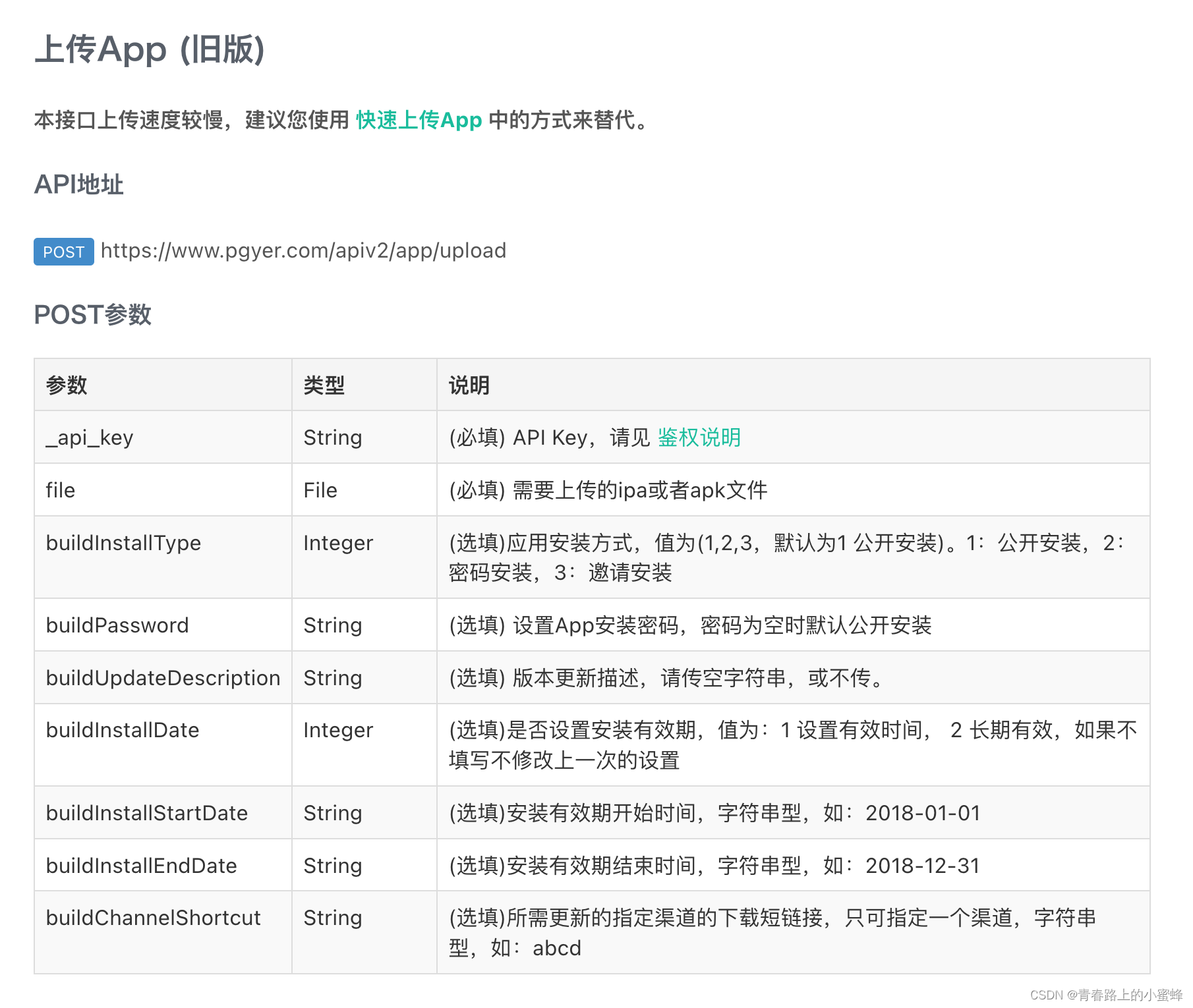1193x1008 pixels.
Task: Click the blue POST method badge
Action: point(64,252)
